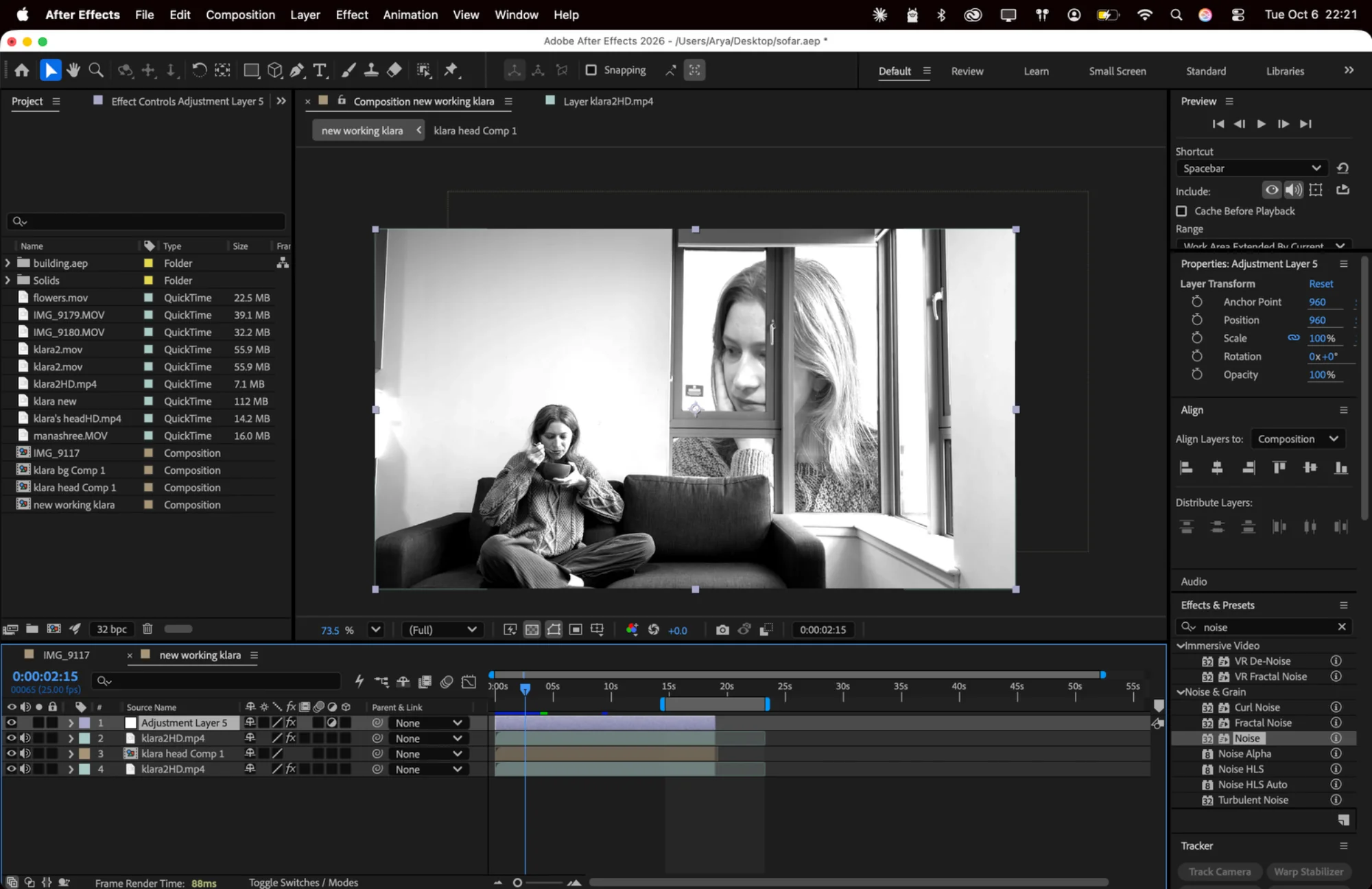1372x889 pixels.
Task: Pick the Pen tool
Action: [297, 70]
